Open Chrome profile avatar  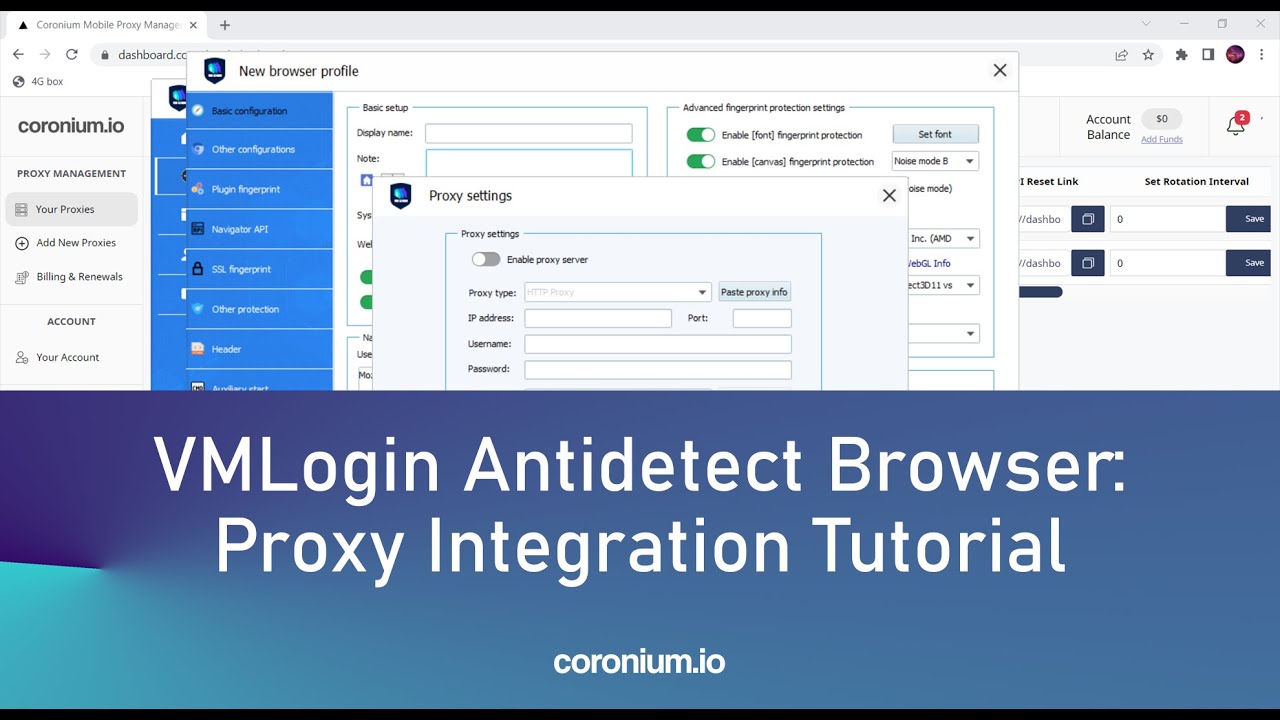click(x=1235, y=55)
